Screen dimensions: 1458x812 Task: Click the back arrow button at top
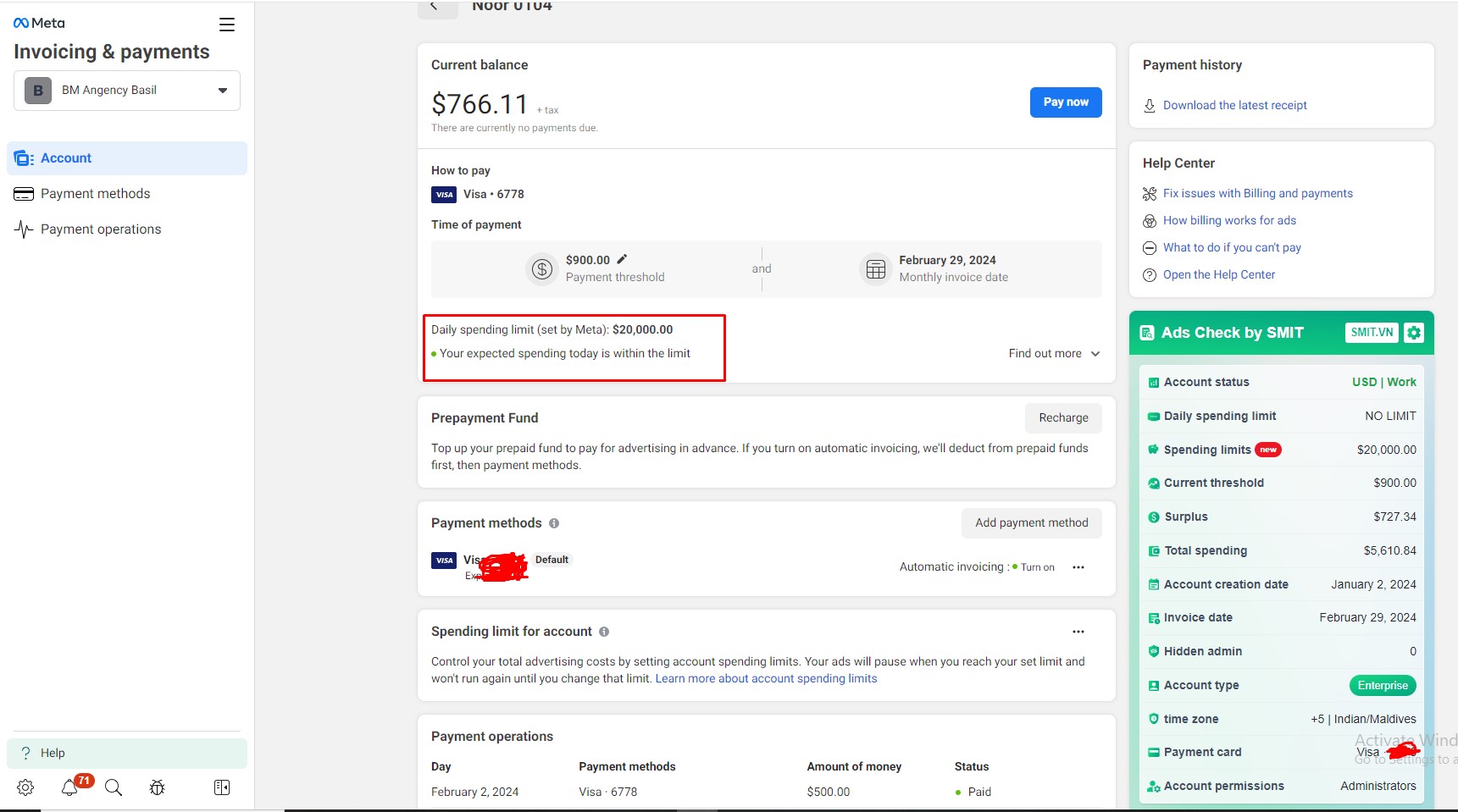pos(437,7)
